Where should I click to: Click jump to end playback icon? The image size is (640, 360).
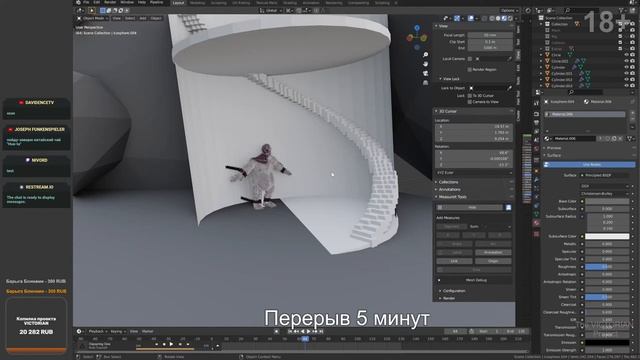point(321,331)
